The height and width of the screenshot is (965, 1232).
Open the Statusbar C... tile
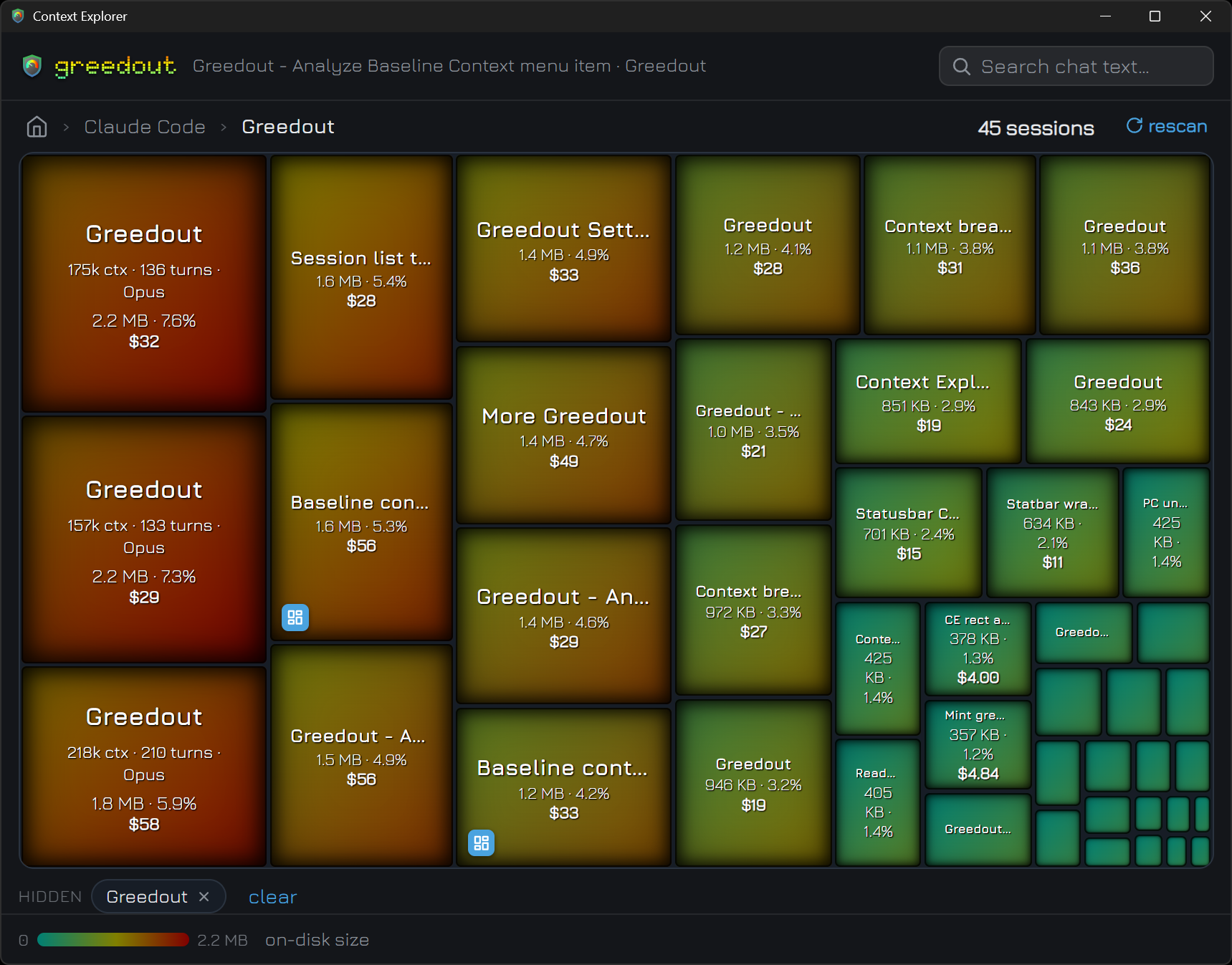click(909, 532)
